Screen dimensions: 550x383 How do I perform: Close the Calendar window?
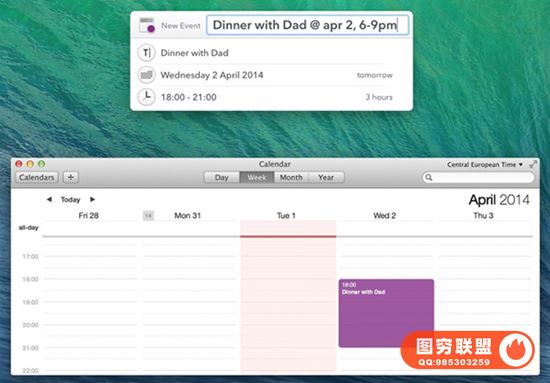tap(19, 164)
